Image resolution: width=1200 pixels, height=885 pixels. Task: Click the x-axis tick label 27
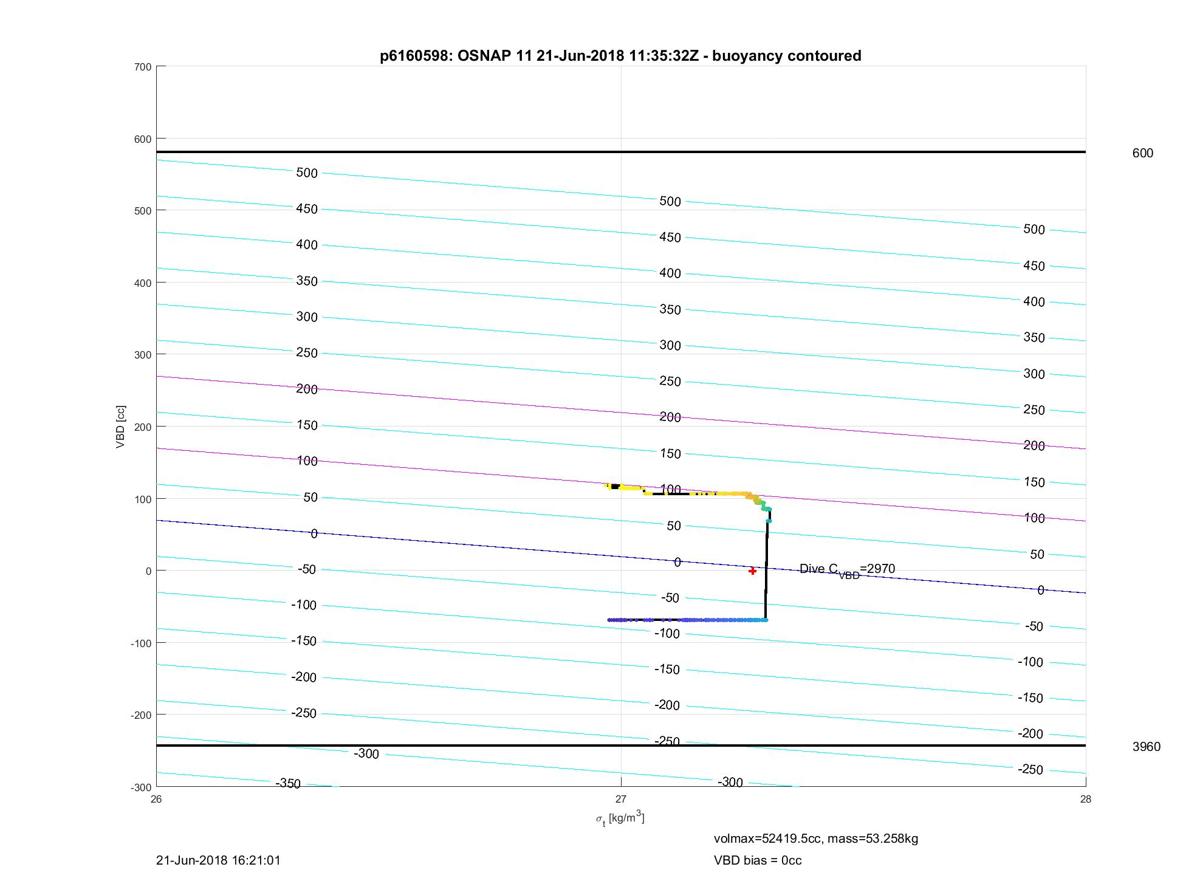click(x=621, y=799)
